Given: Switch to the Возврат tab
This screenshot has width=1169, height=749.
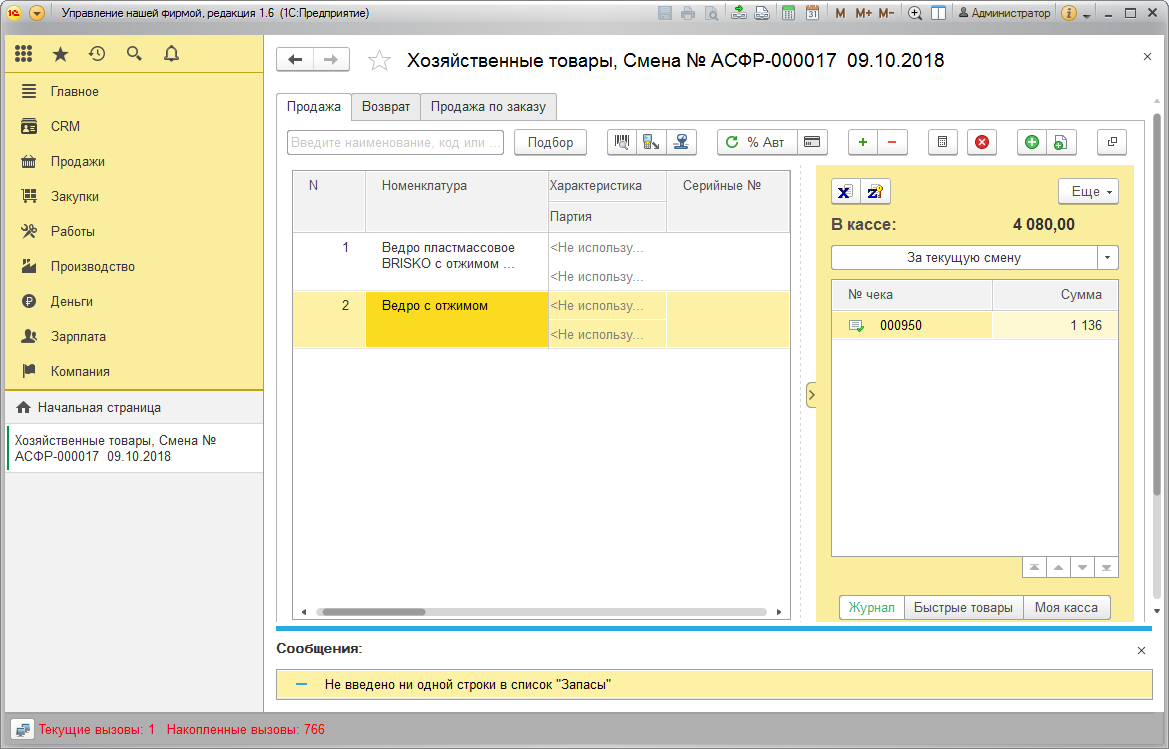Looking at the screenshot, I should [385, 107].
